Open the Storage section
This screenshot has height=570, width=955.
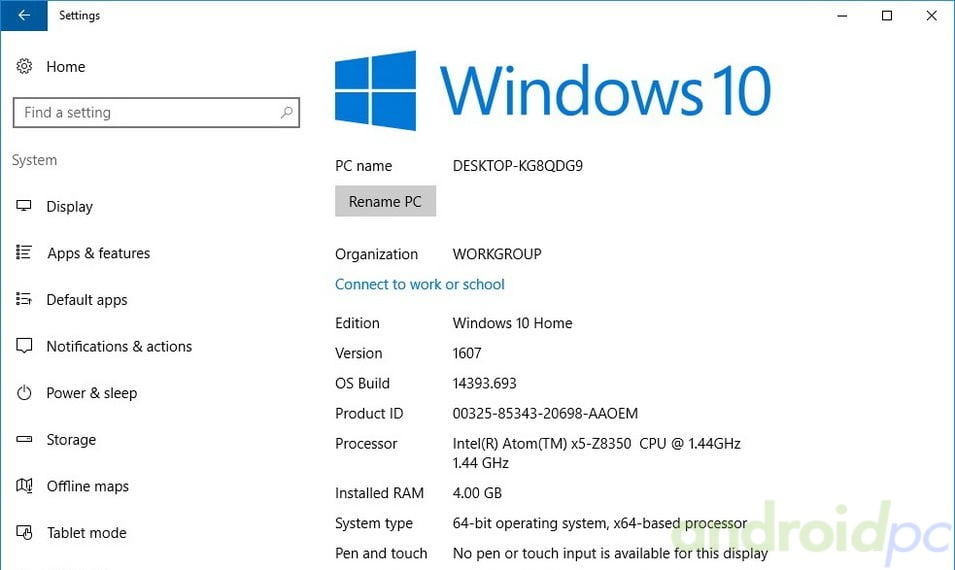click(71, 440)
